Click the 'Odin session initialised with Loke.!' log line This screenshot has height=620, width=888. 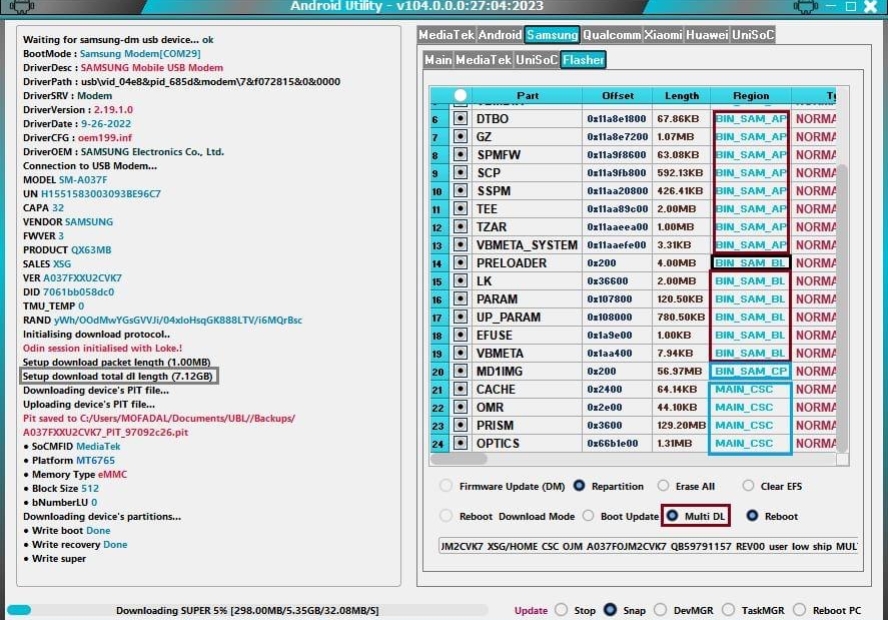(x=103, y=348)
